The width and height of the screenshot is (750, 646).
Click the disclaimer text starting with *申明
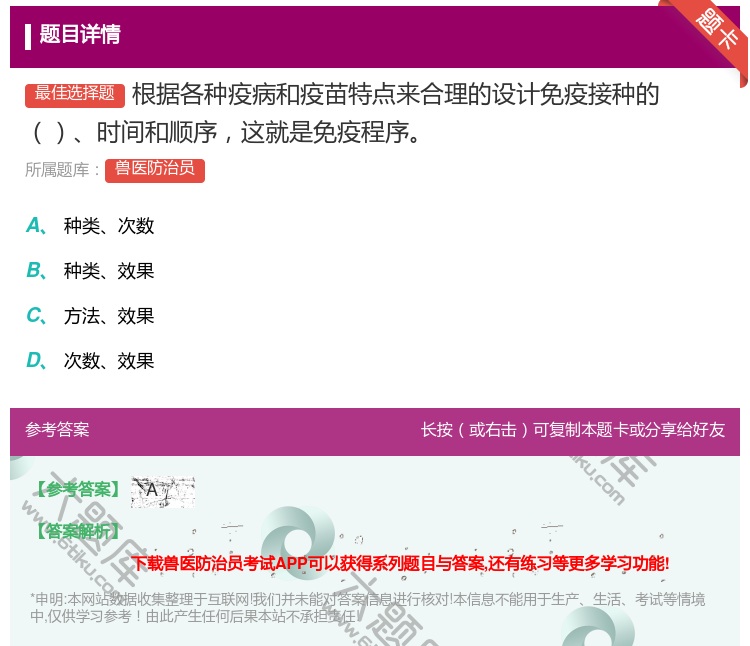click(367, 607)
